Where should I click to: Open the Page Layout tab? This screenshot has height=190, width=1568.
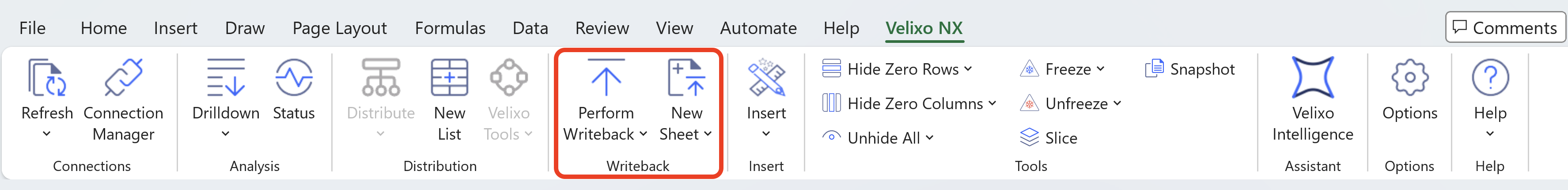340,28
